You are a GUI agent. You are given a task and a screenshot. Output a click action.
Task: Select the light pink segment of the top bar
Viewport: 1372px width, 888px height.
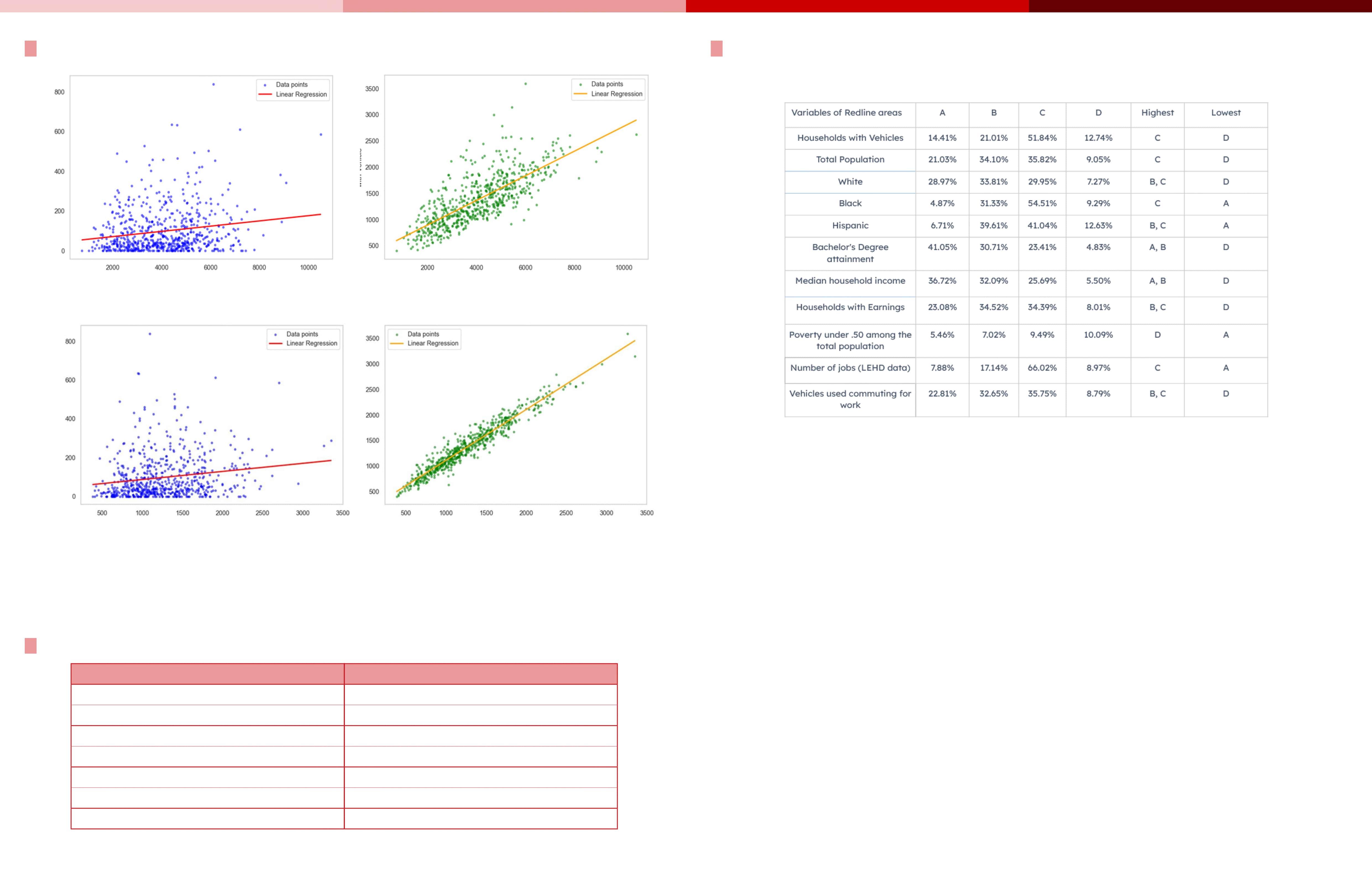coord(171,6)
